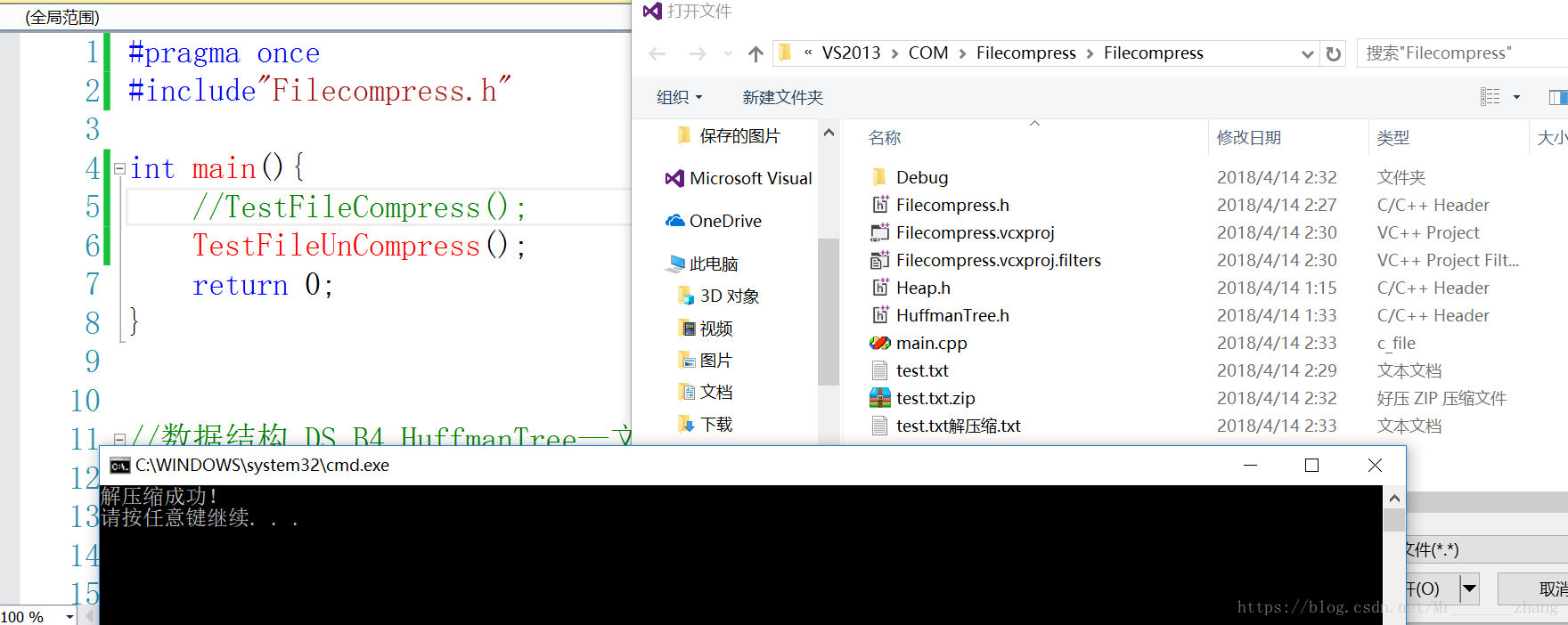The height and width of the screenshot is (625, 1568).
Task: Open (全局范围) scope dropdown in editor
Action: pos(316,17)
